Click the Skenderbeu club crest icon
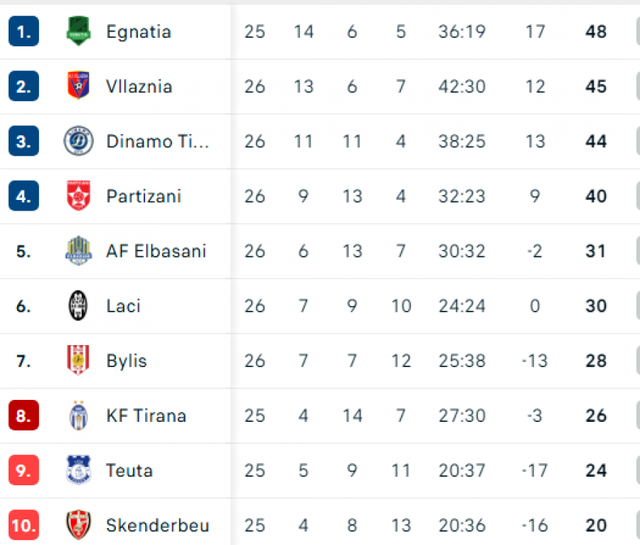 [78, 524]
